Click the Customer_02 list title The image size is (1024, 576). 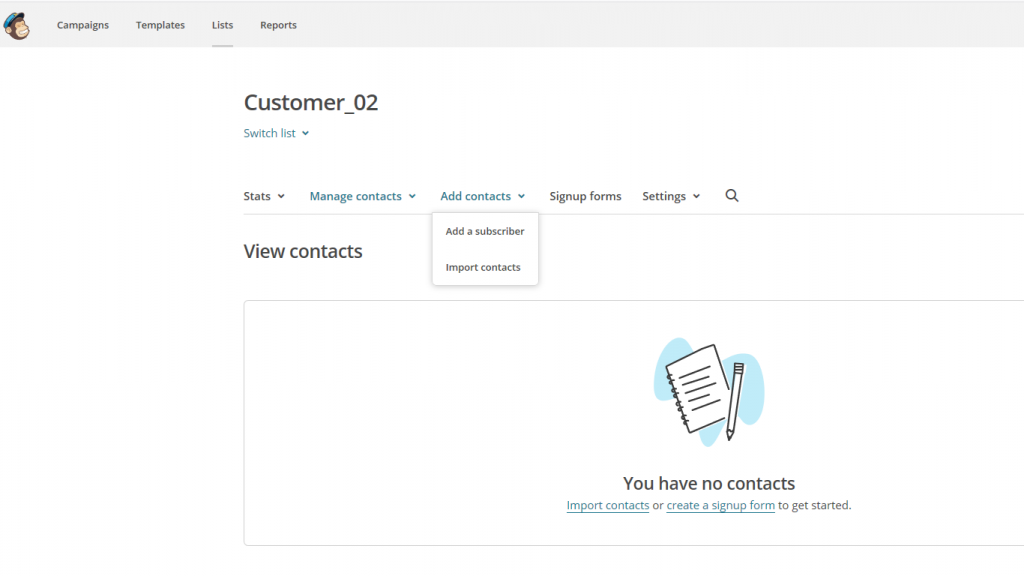311,102
